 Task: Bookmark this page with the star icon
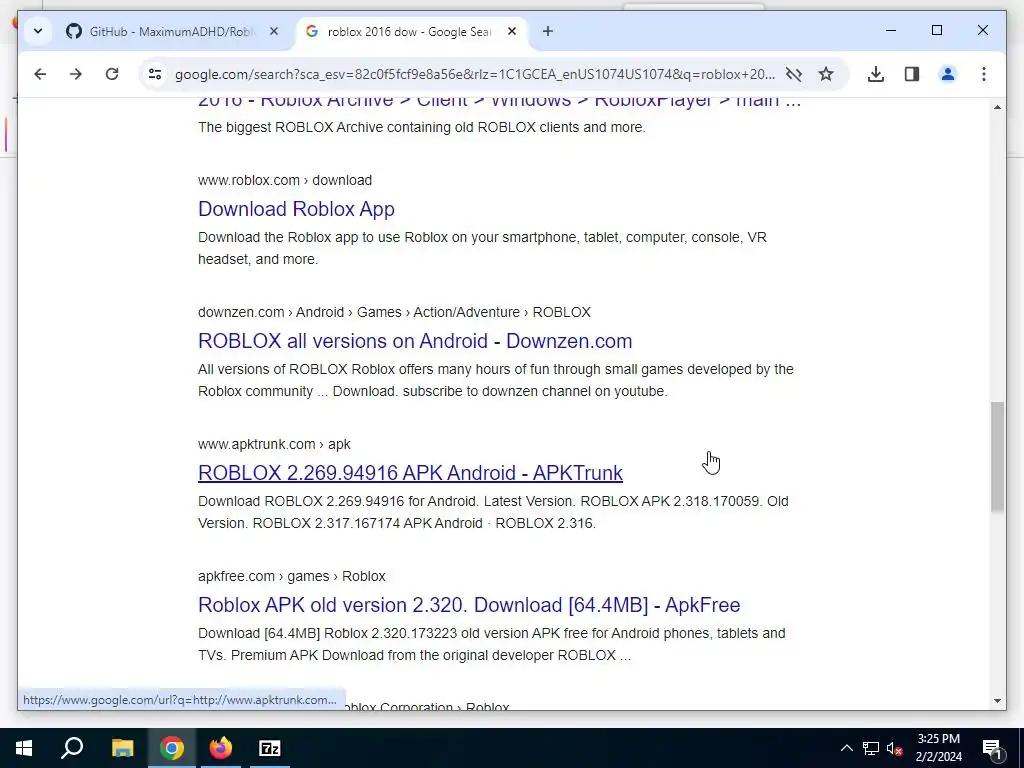826,74
